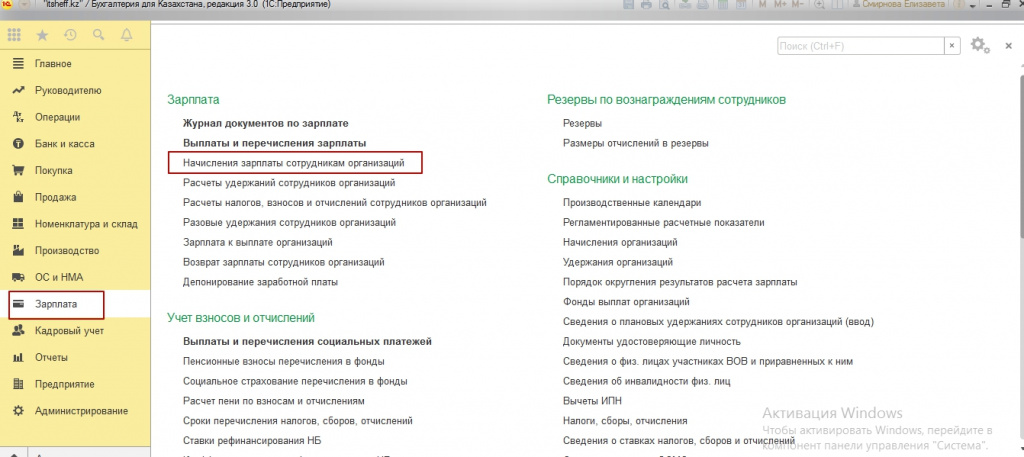Clear the search field with x button
This screenshot has height=457, width=1024.
(x=952, y=46)
